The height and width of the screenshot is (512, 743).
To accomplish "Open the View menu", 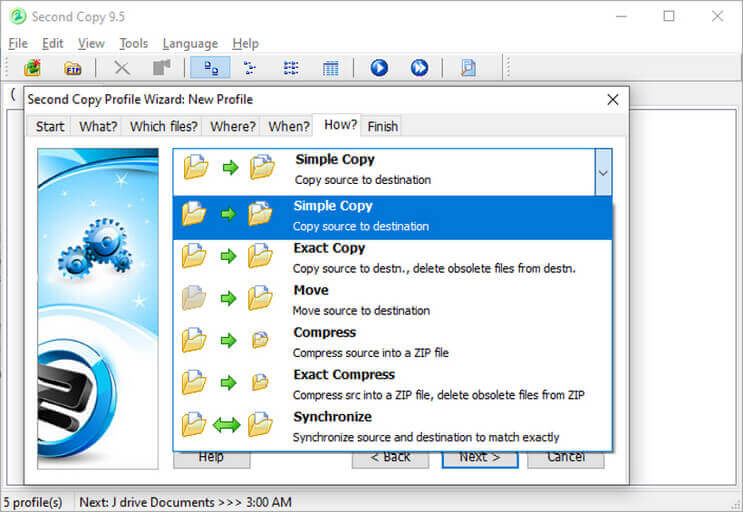I will pyautogui.click(x=91, y=44).
